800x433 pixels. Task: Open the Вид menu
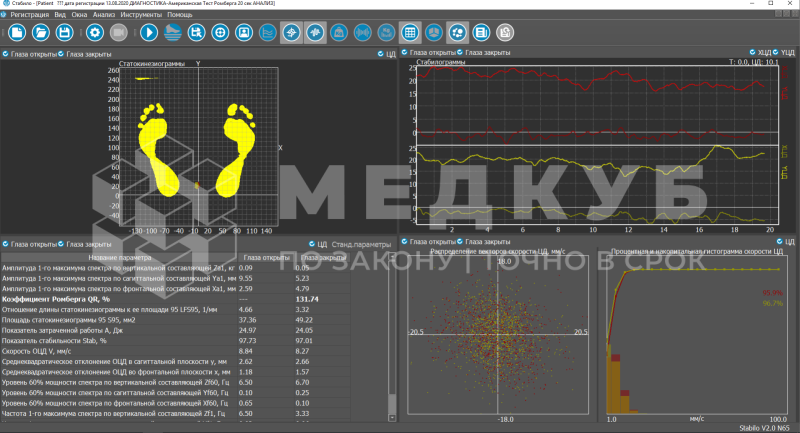(60, 15)
